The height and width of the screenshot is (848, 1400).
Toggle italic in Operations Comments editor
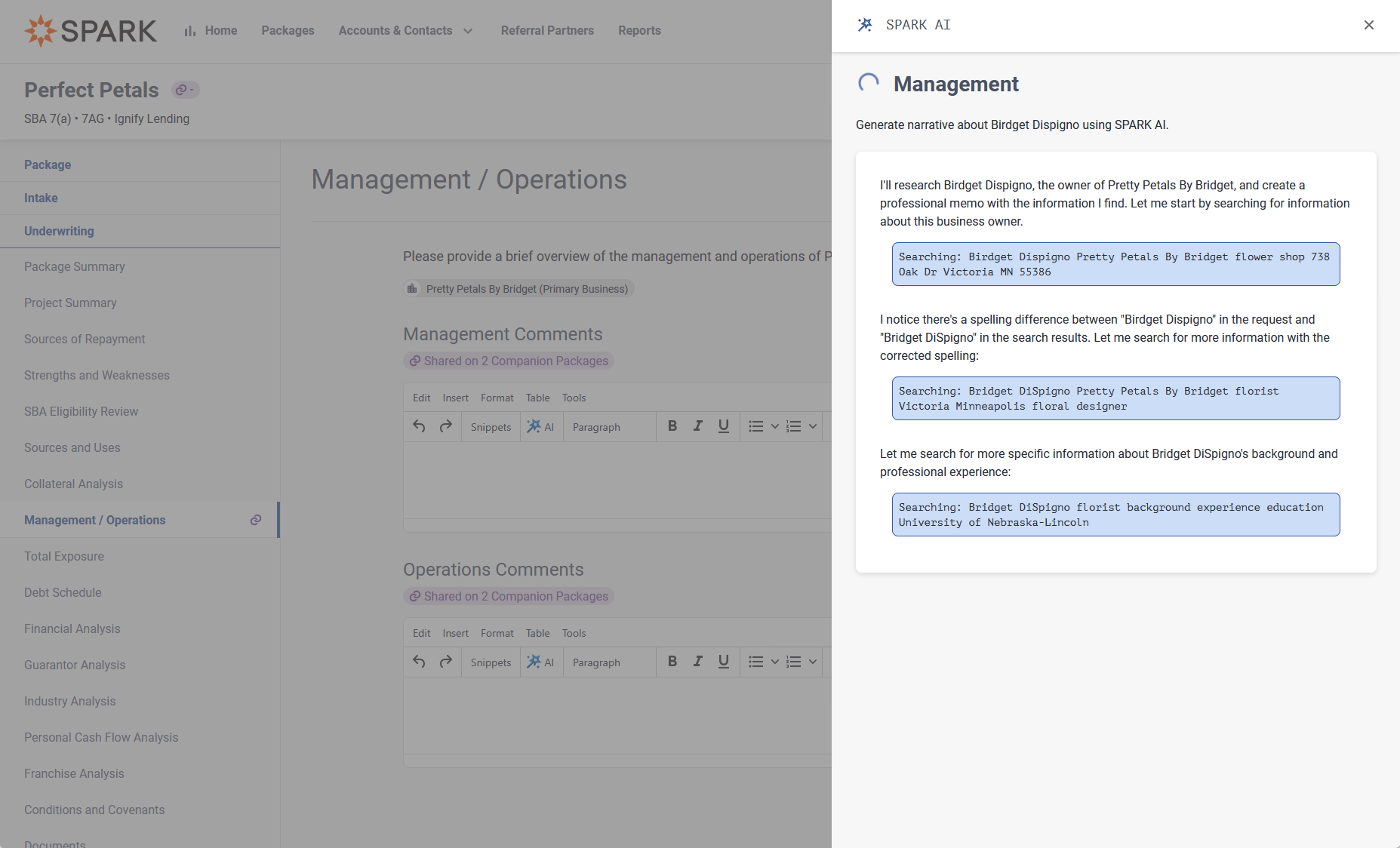coord(698,662)
